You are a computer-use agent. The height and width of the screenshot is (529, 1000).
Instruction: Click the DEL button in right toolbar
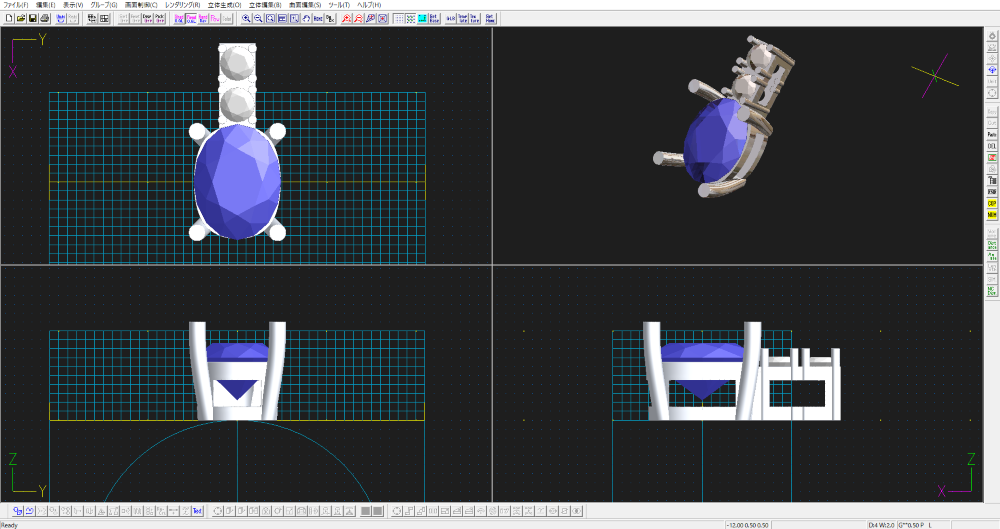[x=991, y=146]
